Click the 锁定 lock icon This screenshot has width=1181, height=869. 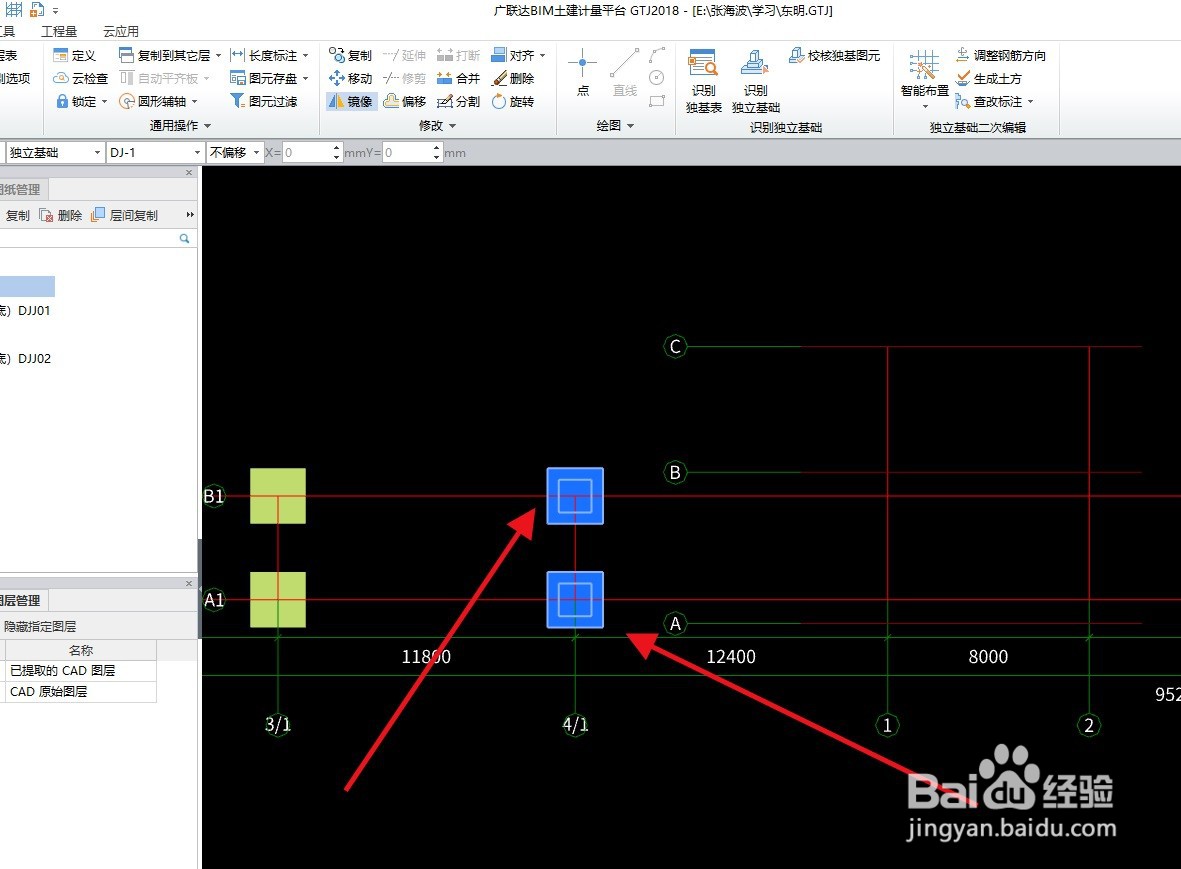click(63, 101)
